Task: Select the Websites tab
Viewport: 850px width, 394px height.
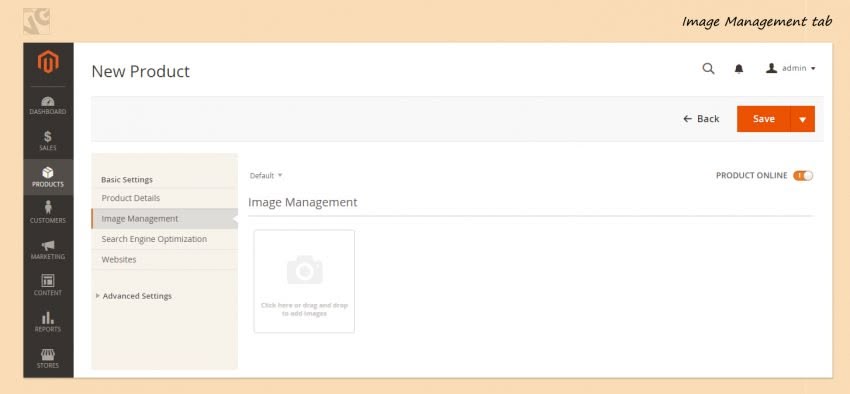Action: coord(164,260)
